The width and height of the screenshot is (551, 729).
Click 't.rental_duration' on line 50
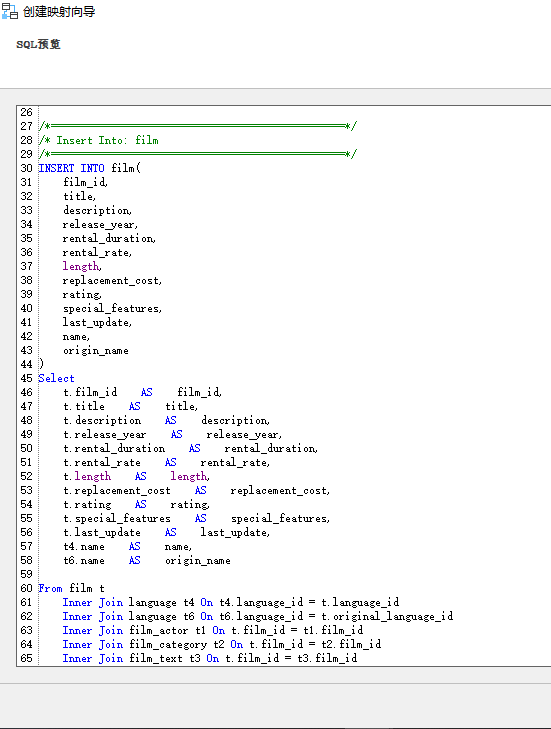pyautogui.click(x=114, y=448)
